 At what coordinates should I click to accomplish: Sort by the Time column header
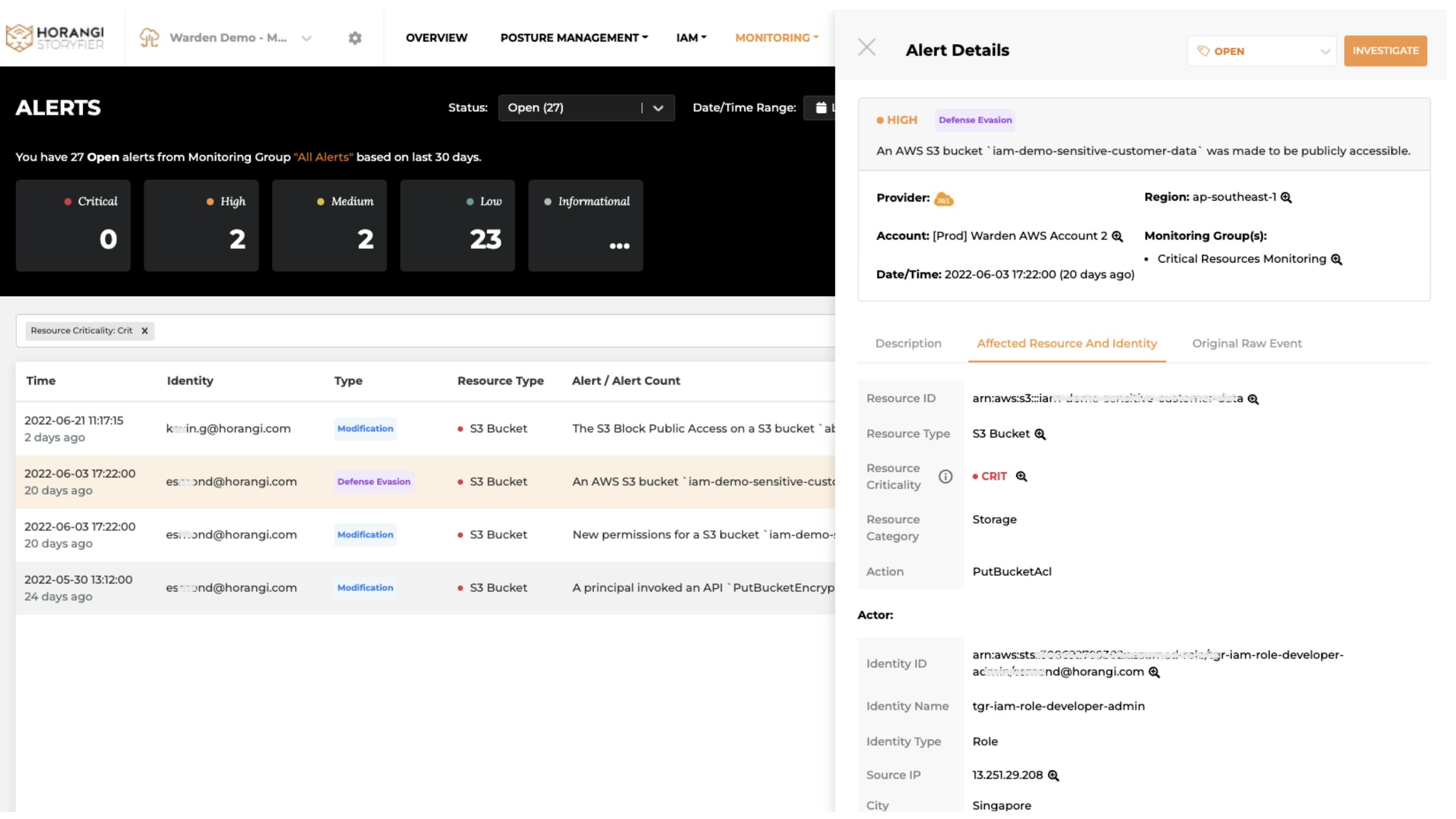[x=41, y=381]
